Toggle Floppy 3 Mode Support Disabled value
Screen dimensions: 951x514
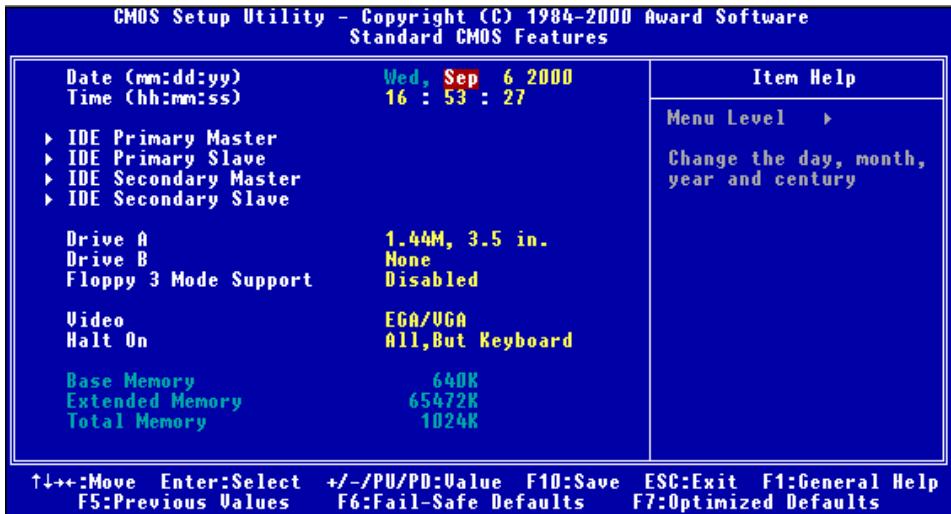coord(431,280)
